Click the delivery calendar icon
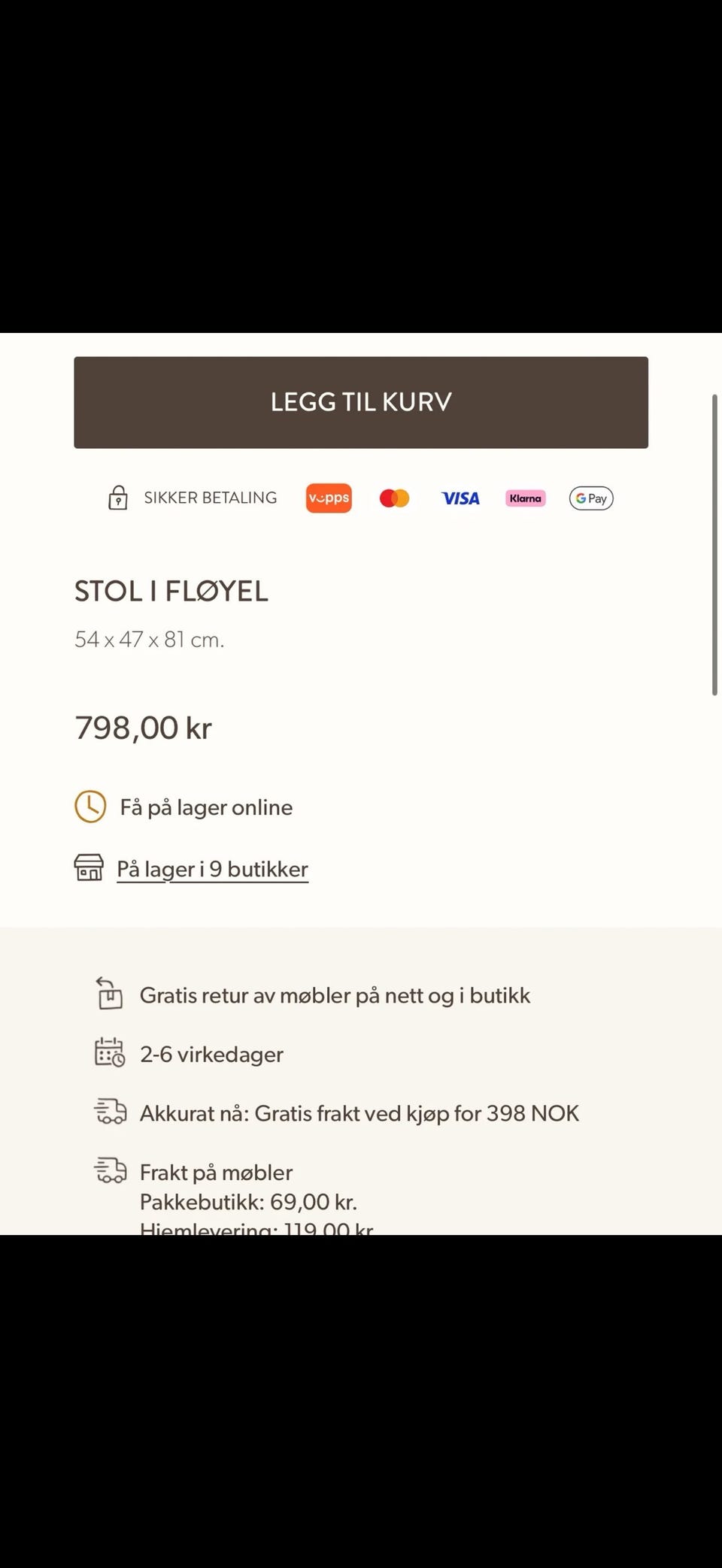Image resolution: width=722 pixels, height=1568 pixels. point(110,1052)
